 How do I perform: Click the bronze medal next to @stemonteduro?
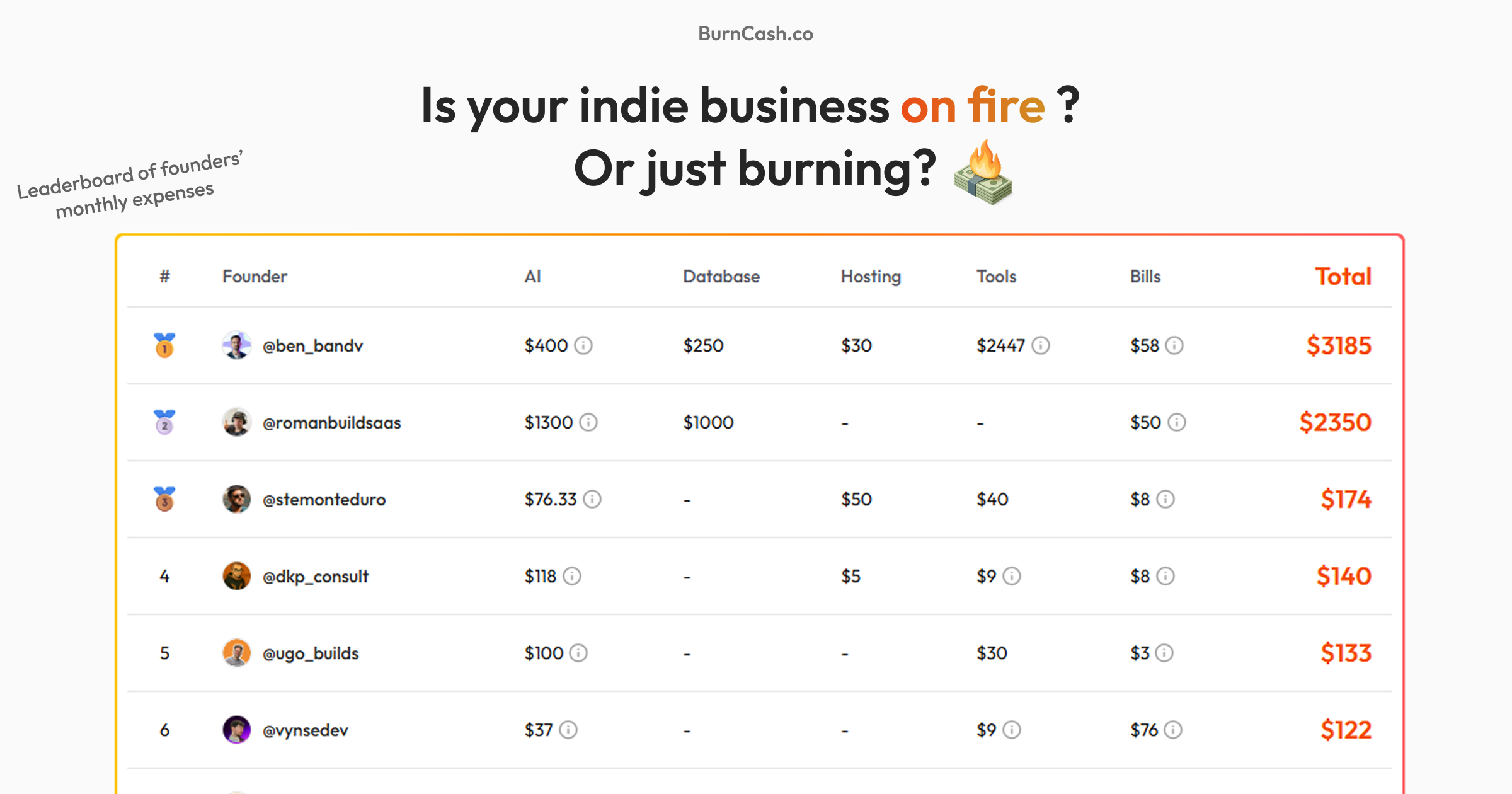(164, 499)
